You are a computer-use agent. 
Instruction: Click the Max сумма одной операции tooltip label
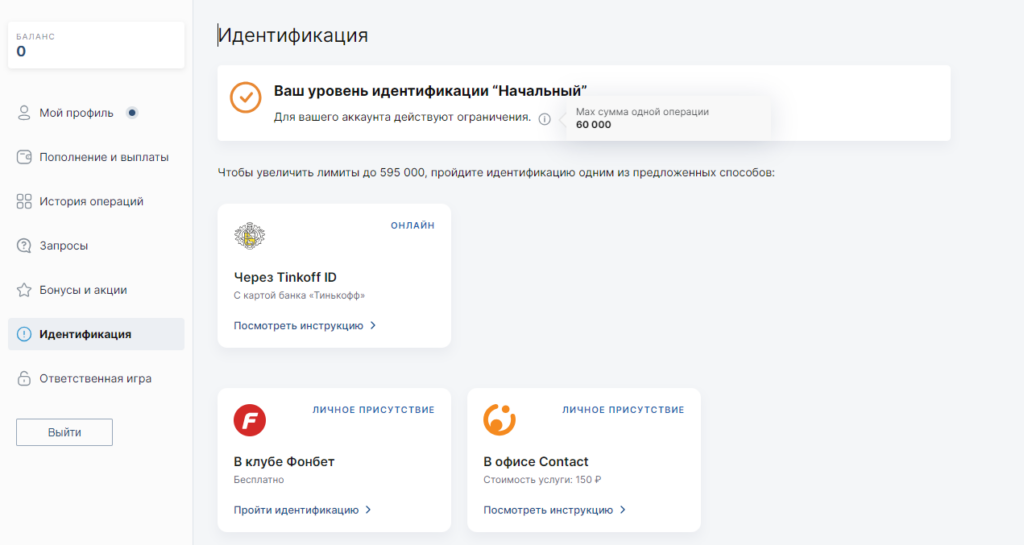point(643,112)
